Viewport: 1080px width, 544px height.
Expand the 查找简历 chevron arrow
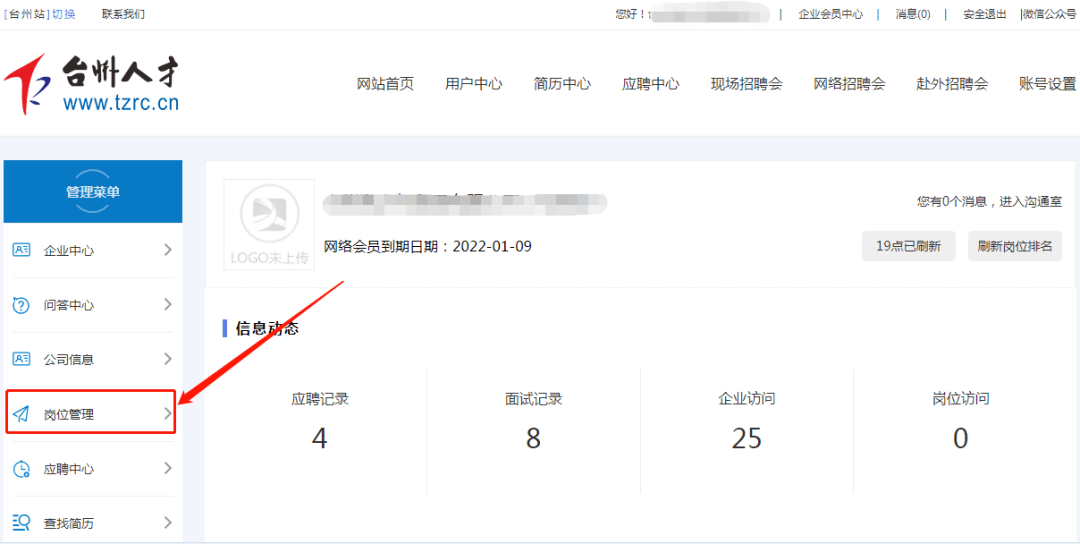click(167, 523)
